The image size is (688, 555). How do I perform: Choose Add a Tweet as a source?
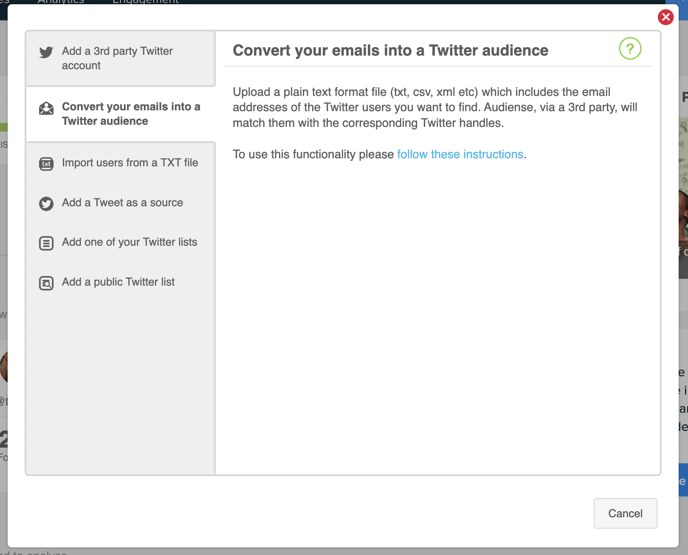point(120,203)
